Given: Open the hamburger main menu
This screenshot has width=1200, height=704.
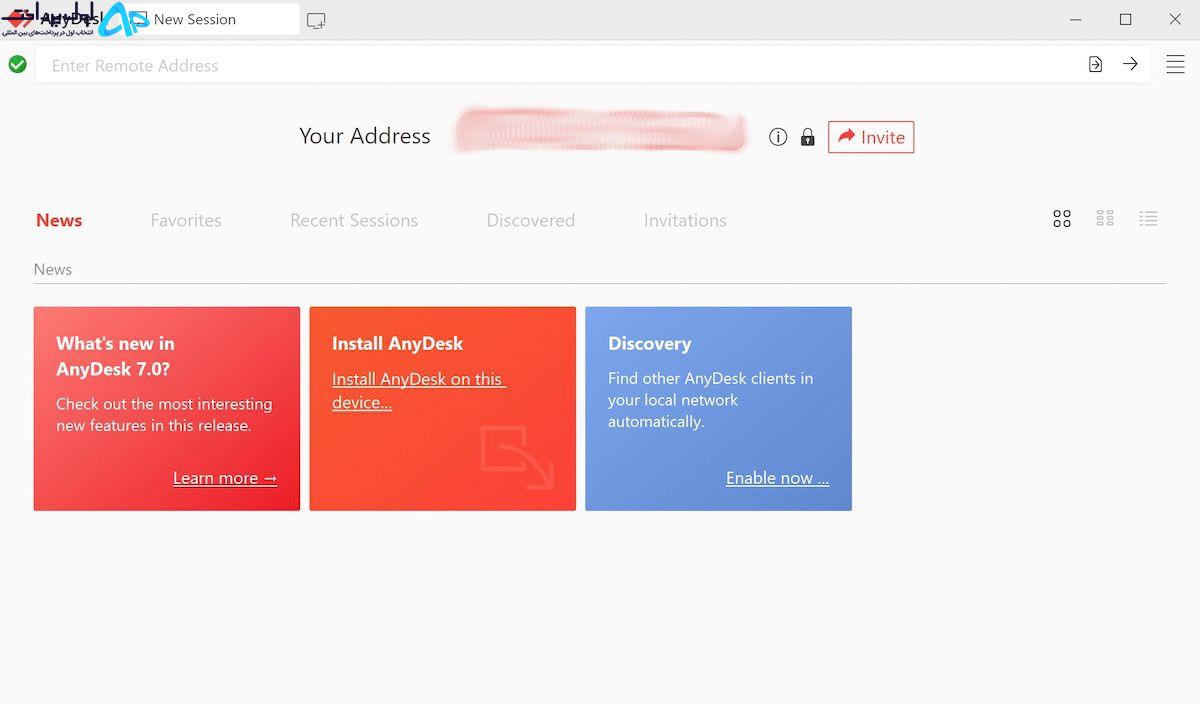Looking at the screenshot, I should pos(1176,64).
